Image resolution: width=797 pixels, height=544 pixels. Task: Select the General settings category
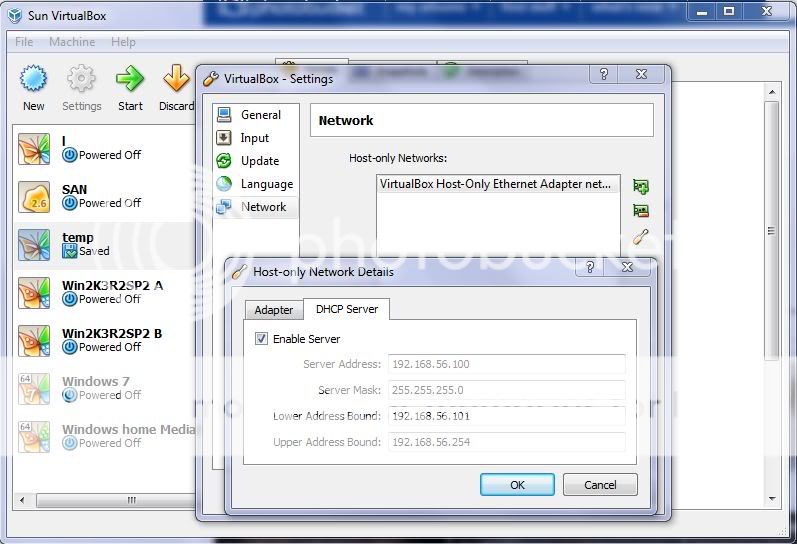coord(260,115)
